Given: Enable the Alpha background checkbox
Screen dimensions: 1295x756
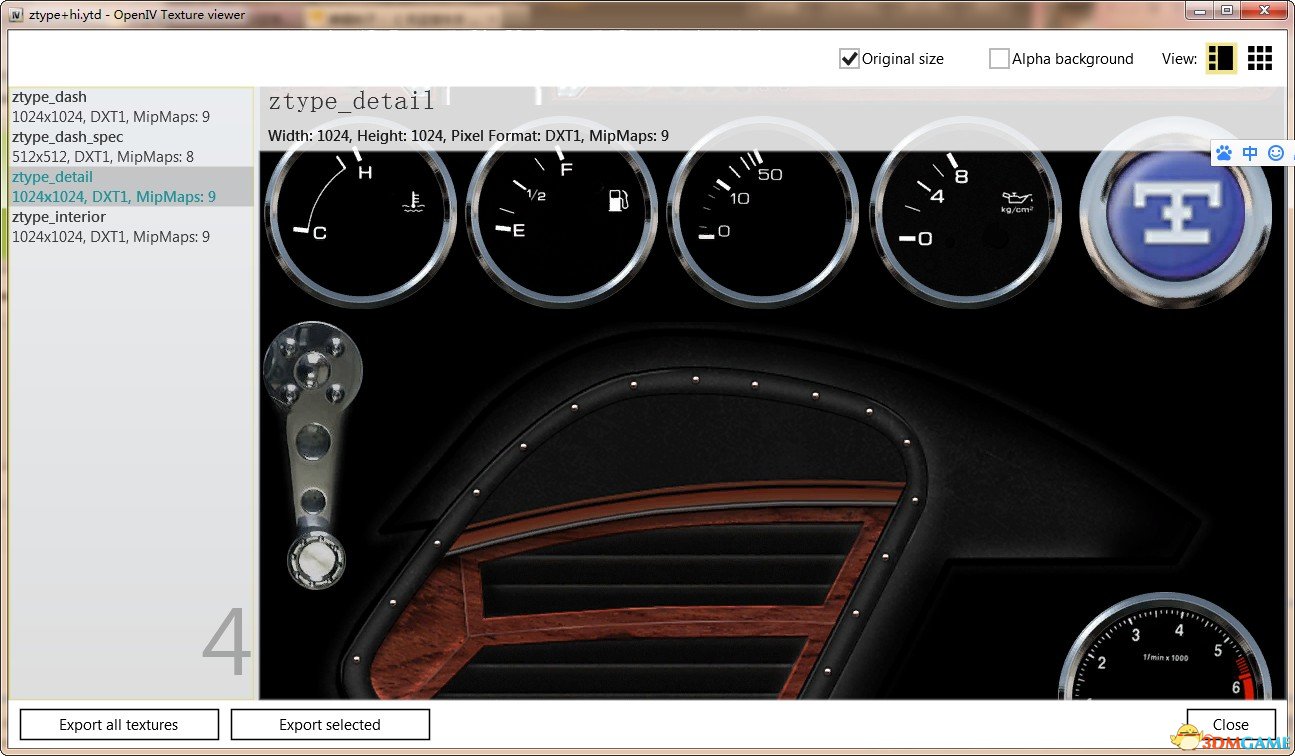Looking at the screenshot, I should point(999,59).
